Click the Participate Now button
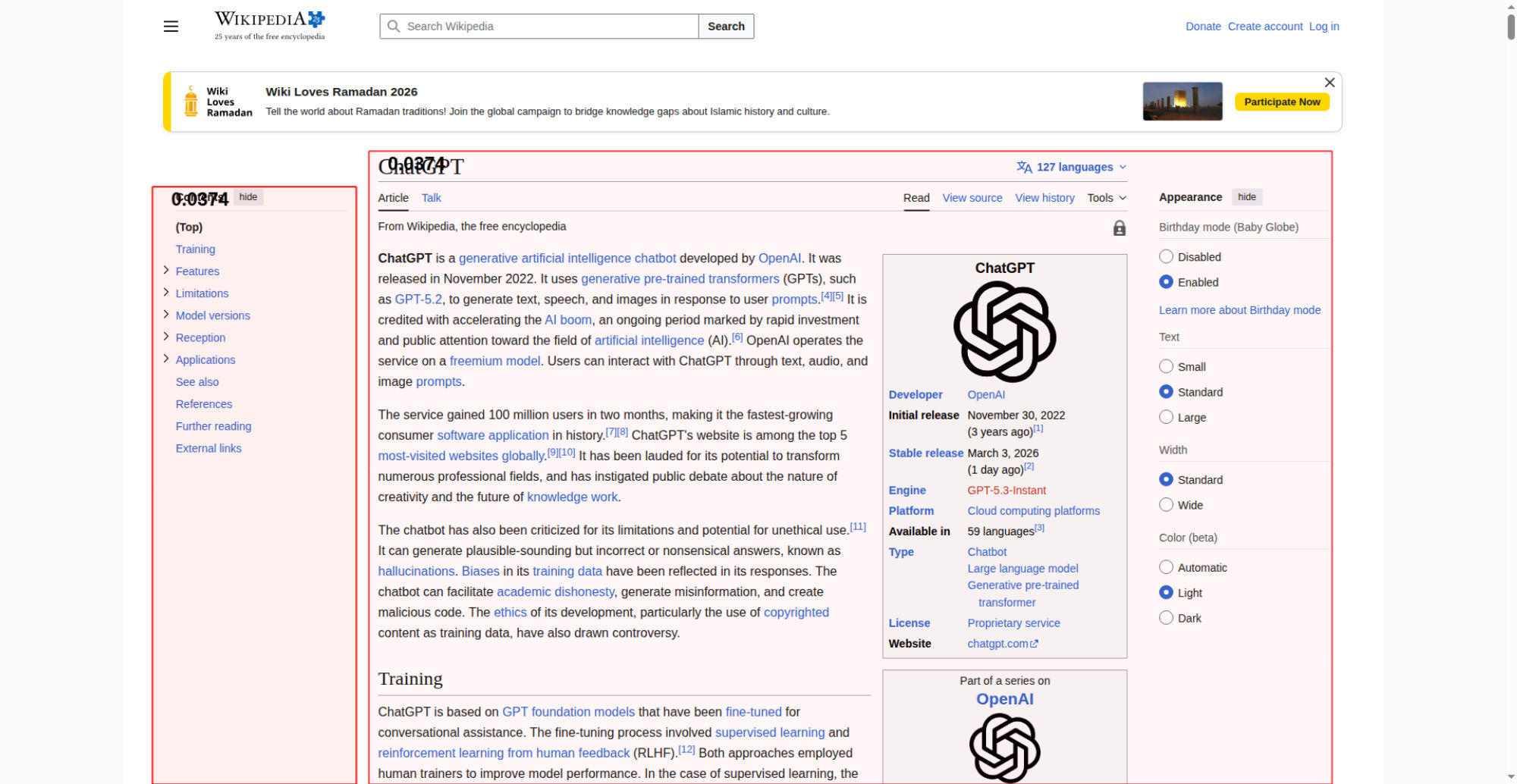This screenshot has height=784, width=1517. pos(1281,102)
